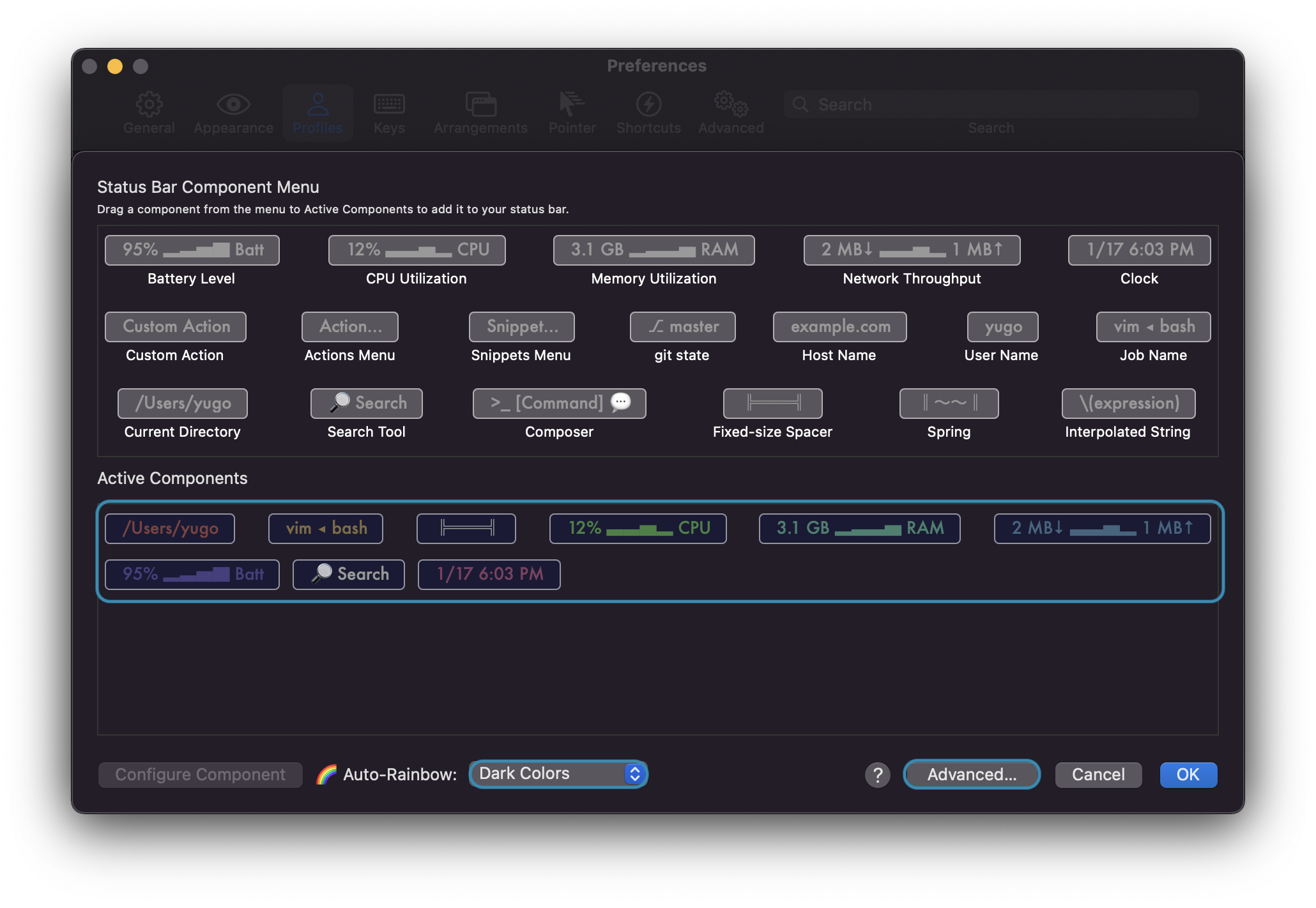The image size is (1316, 908).
Task: Open the Advanced... status bar options
Action: (x=971, y=775)
